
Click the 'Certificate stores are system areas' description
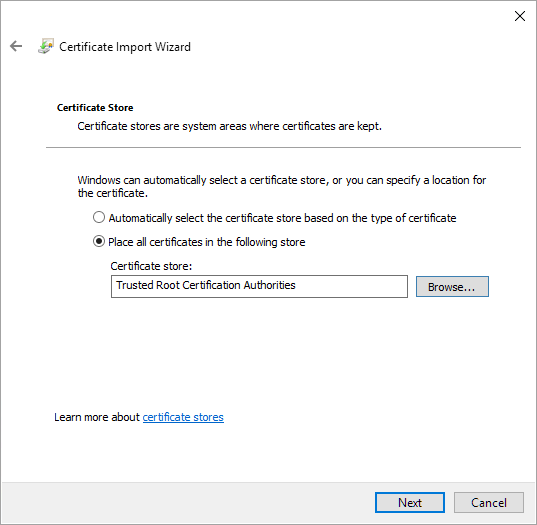tap(229, 126)
